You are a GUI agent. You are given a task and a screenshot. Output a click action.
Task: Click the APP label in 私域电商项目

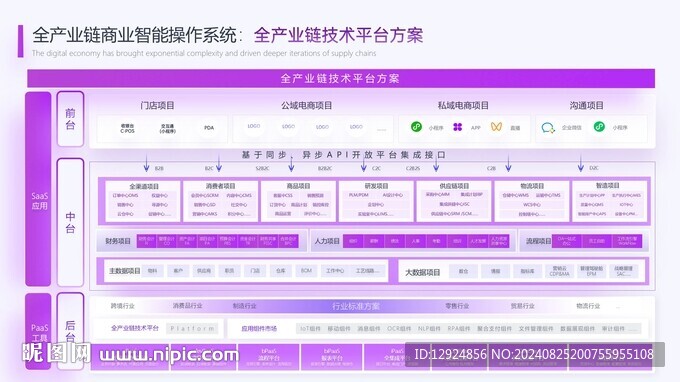click(x=476, y=128)
